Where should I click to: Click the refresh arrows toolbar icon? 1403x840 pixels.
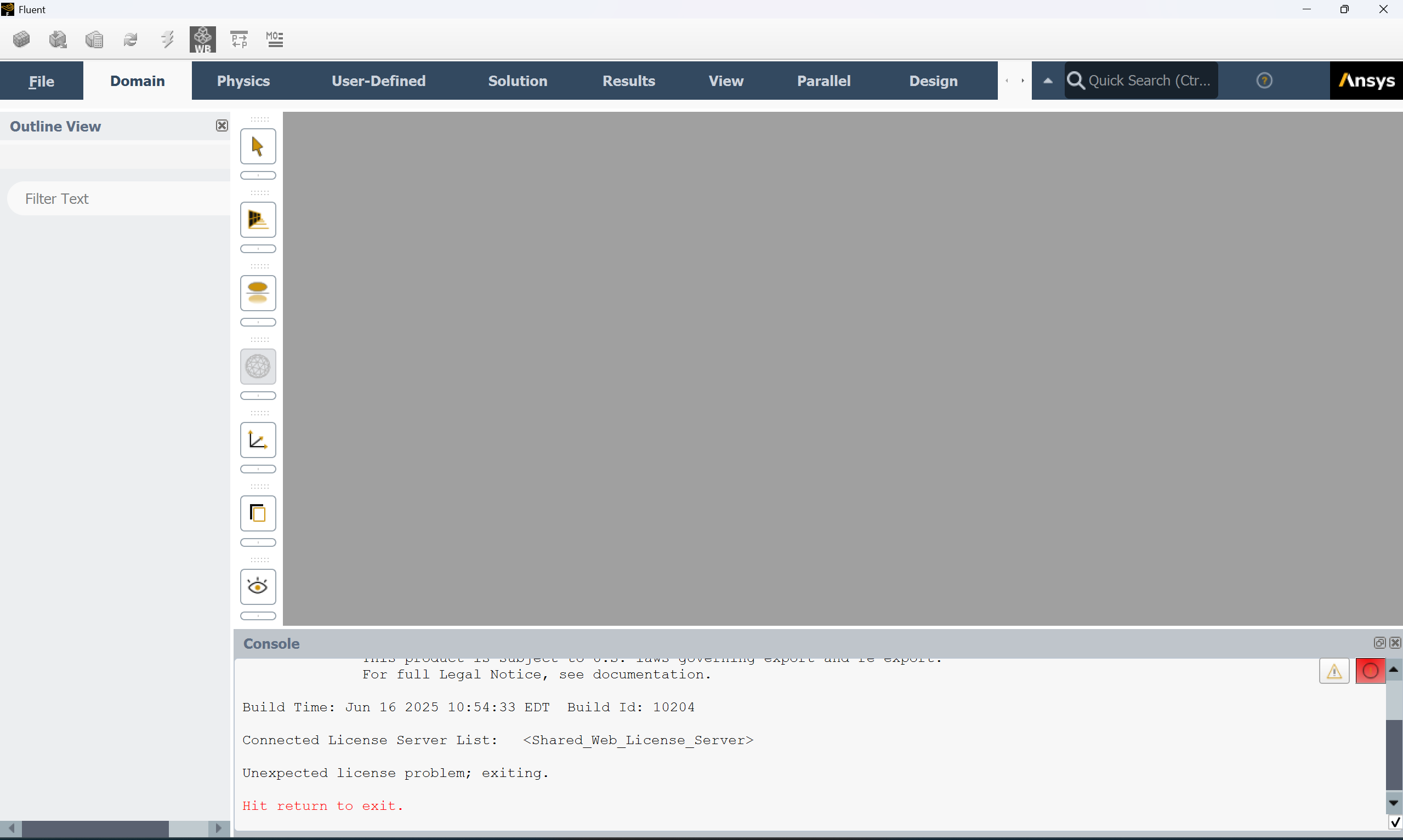pyautogui.click(x=130, y=39)
